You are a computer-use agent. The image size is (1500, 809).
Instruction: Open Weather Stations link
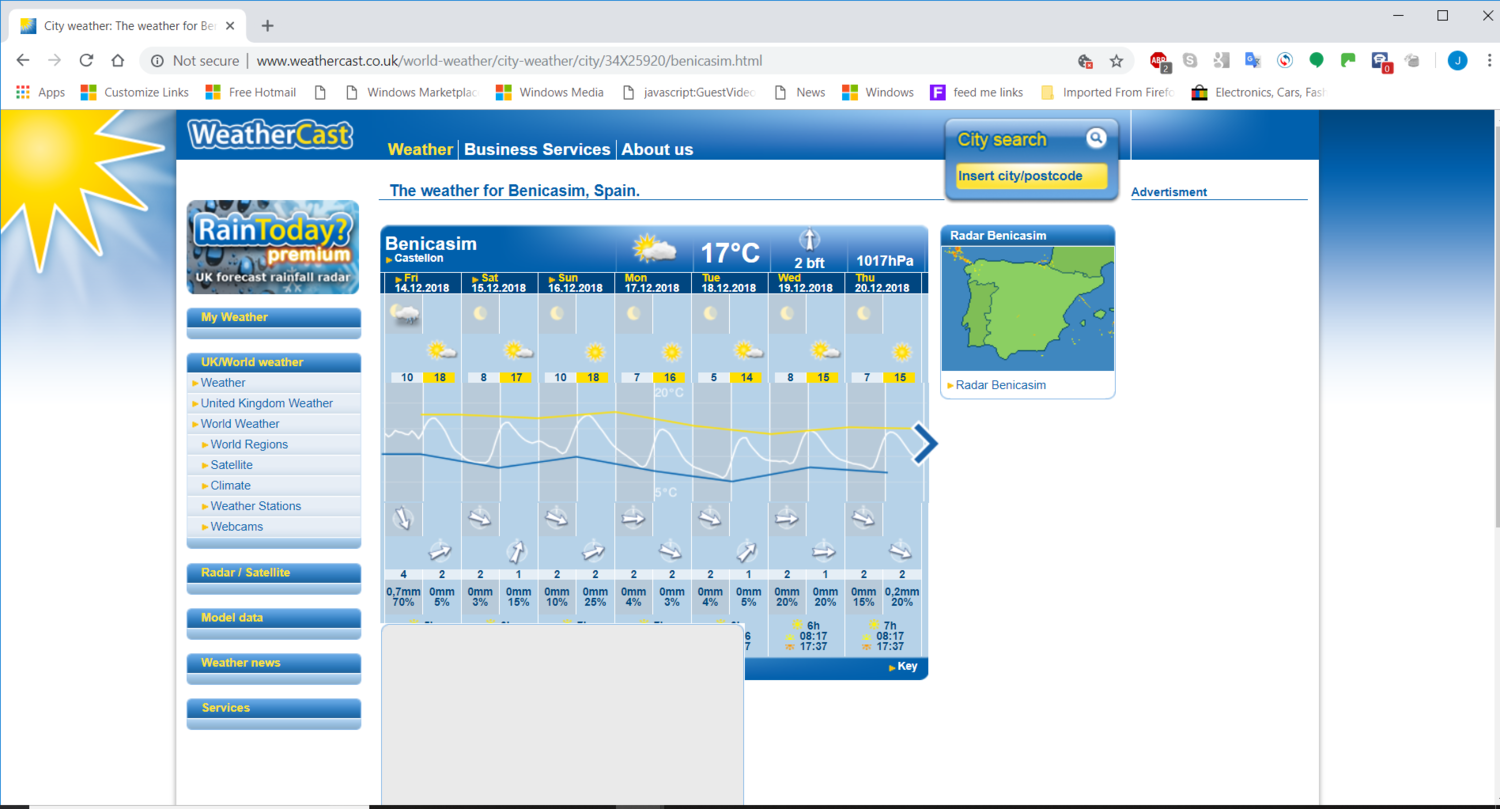tap(256, 506)
